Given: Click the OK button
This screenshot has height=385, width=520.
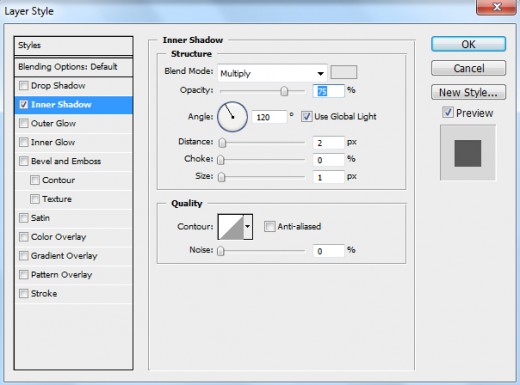Looking at the screenshot, I should pos(468,44).
